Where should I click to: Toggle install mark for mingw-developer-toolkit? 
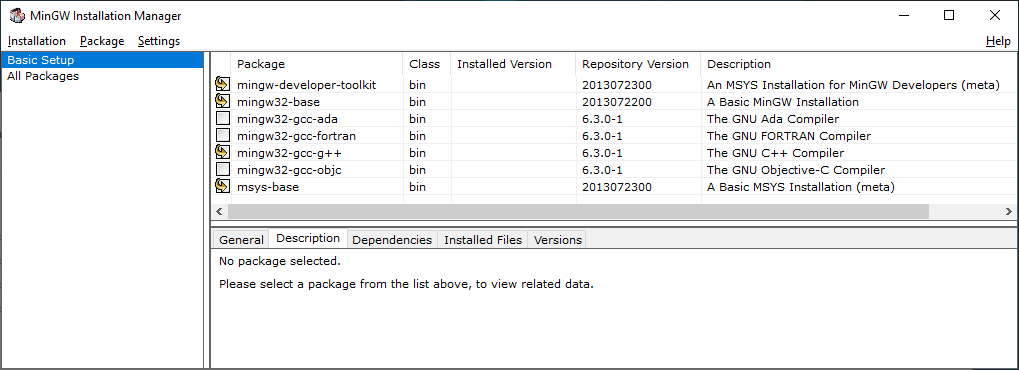[x=222, y=85]
